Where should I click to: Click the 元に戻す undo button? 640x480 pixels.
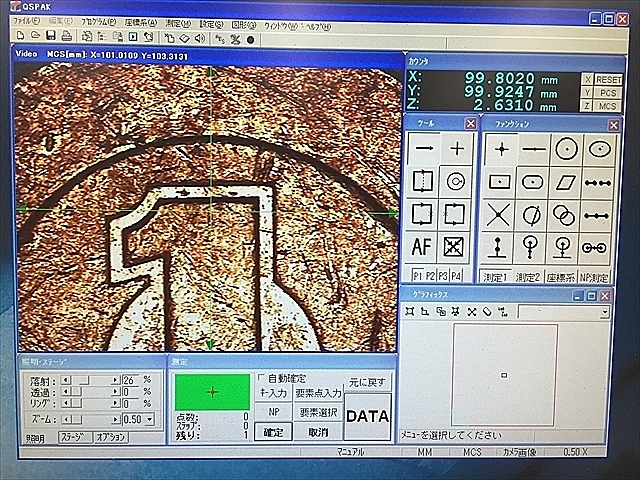(x=367, y=382)
